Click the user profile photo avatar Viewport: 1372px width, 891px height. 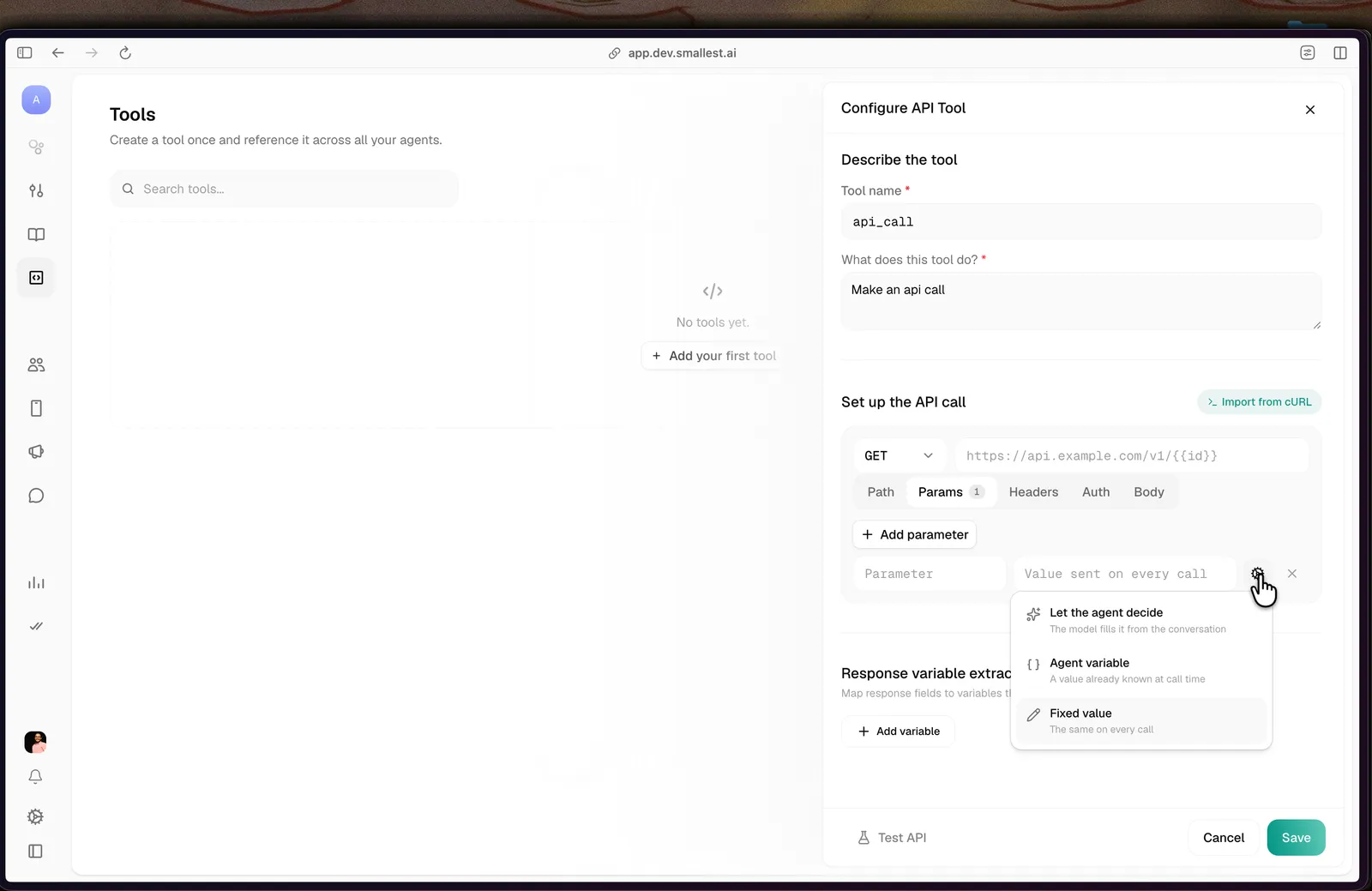pos(35,742)
